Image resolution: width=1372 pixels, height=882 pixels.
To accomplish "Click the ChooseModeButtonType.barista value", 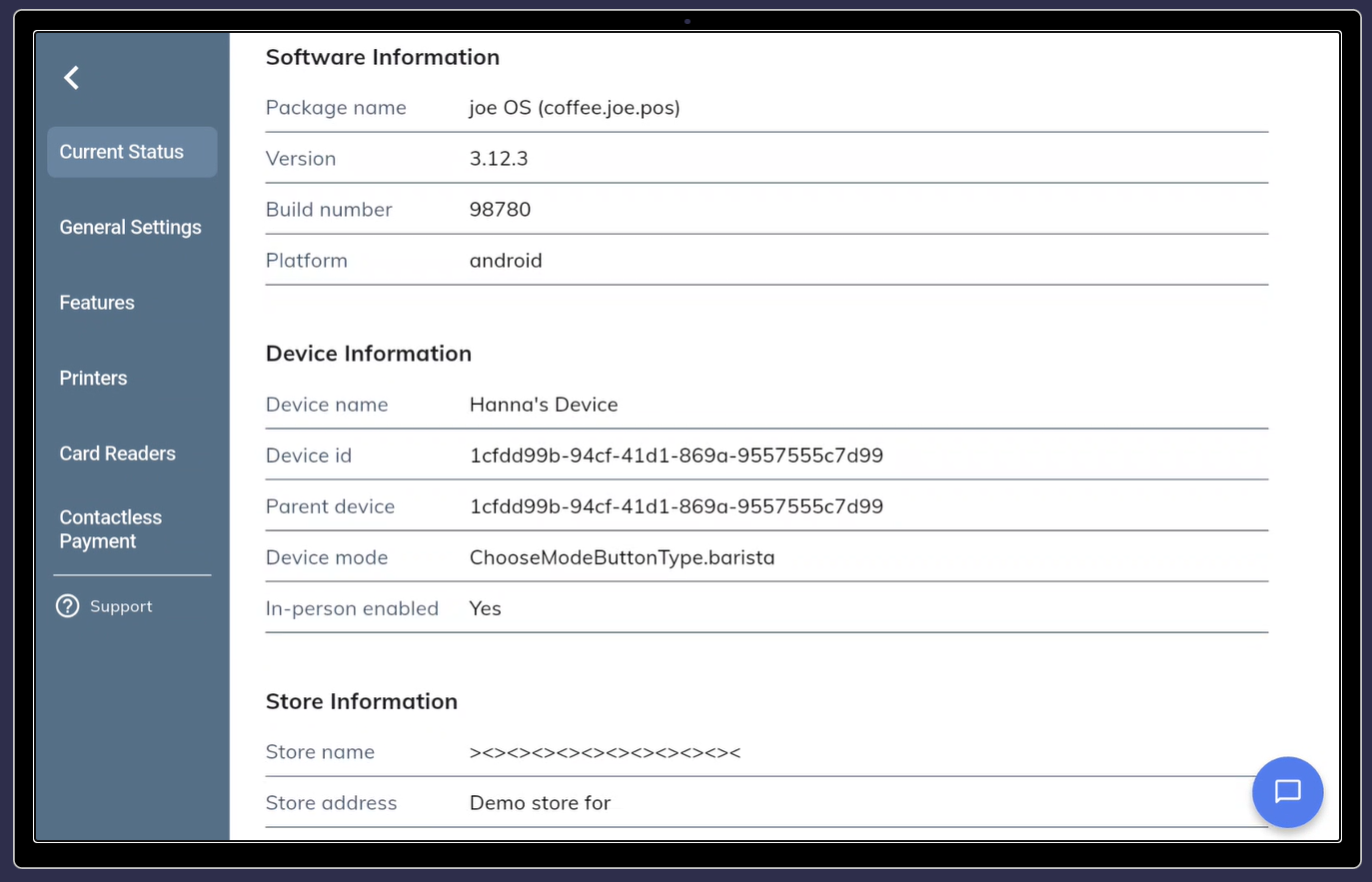I will point(622,557).
